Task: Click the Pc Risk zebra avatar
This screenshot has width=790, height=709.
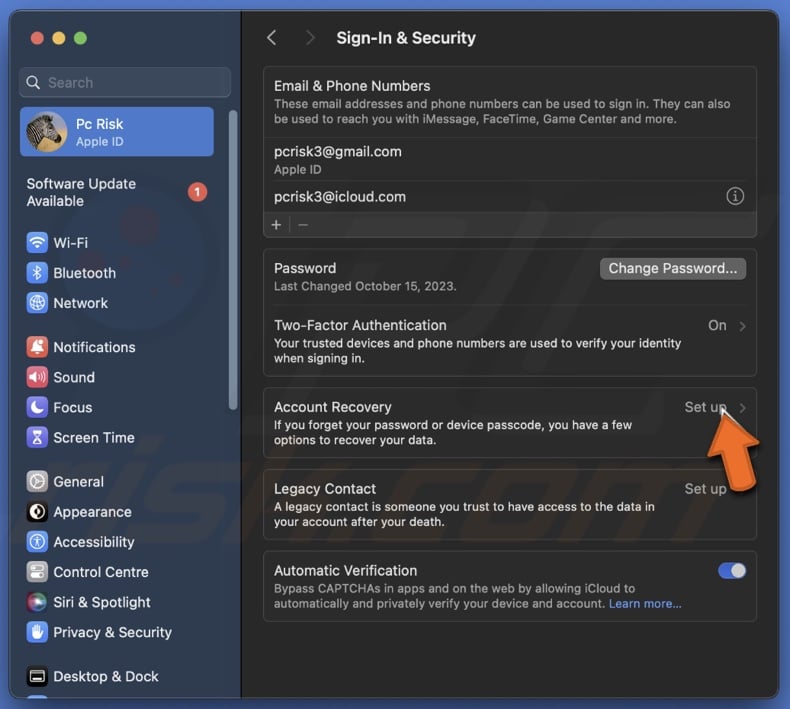Action: click(x=46, y=132)
